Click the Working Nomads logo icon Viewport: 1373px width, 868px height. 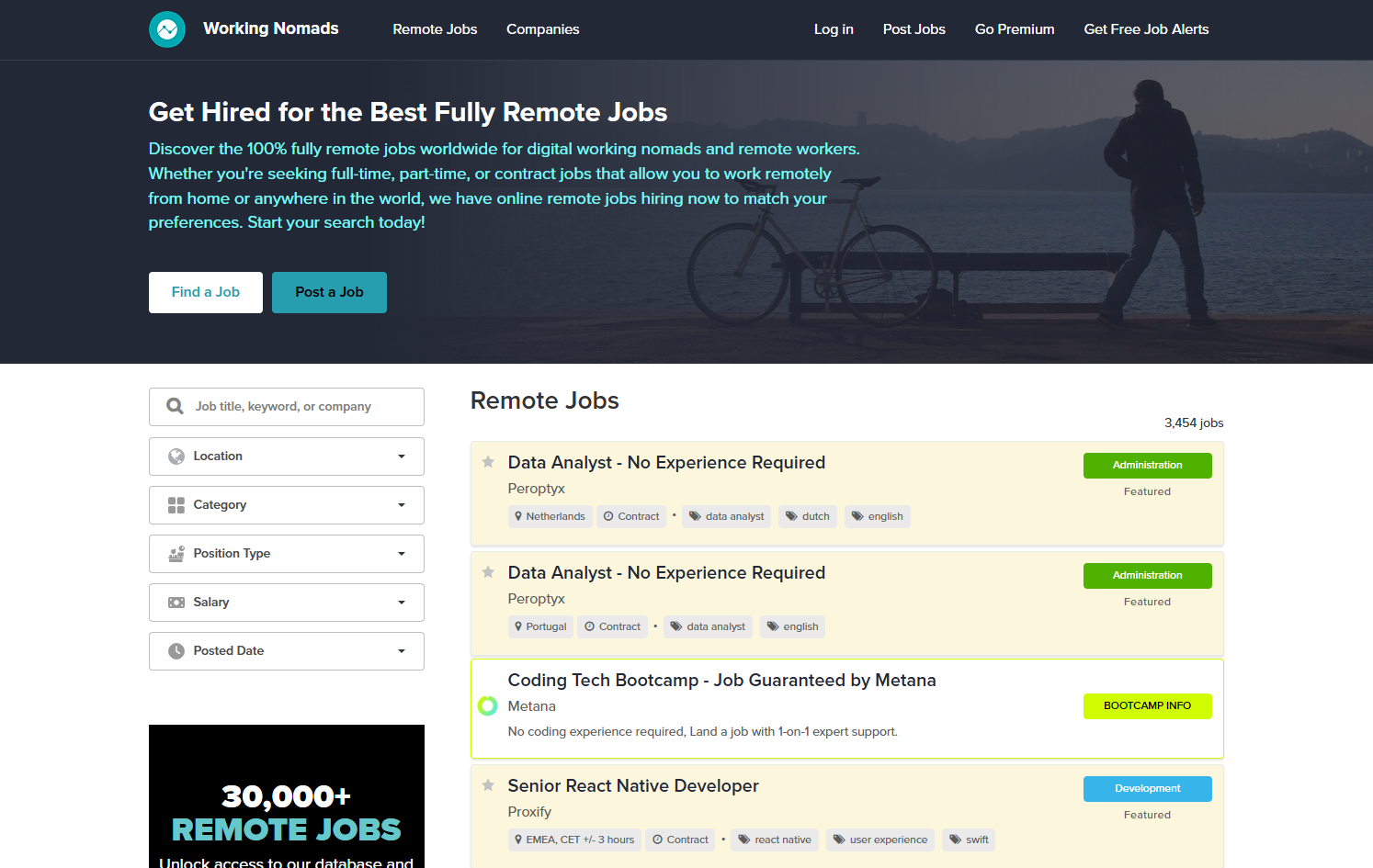167,29
